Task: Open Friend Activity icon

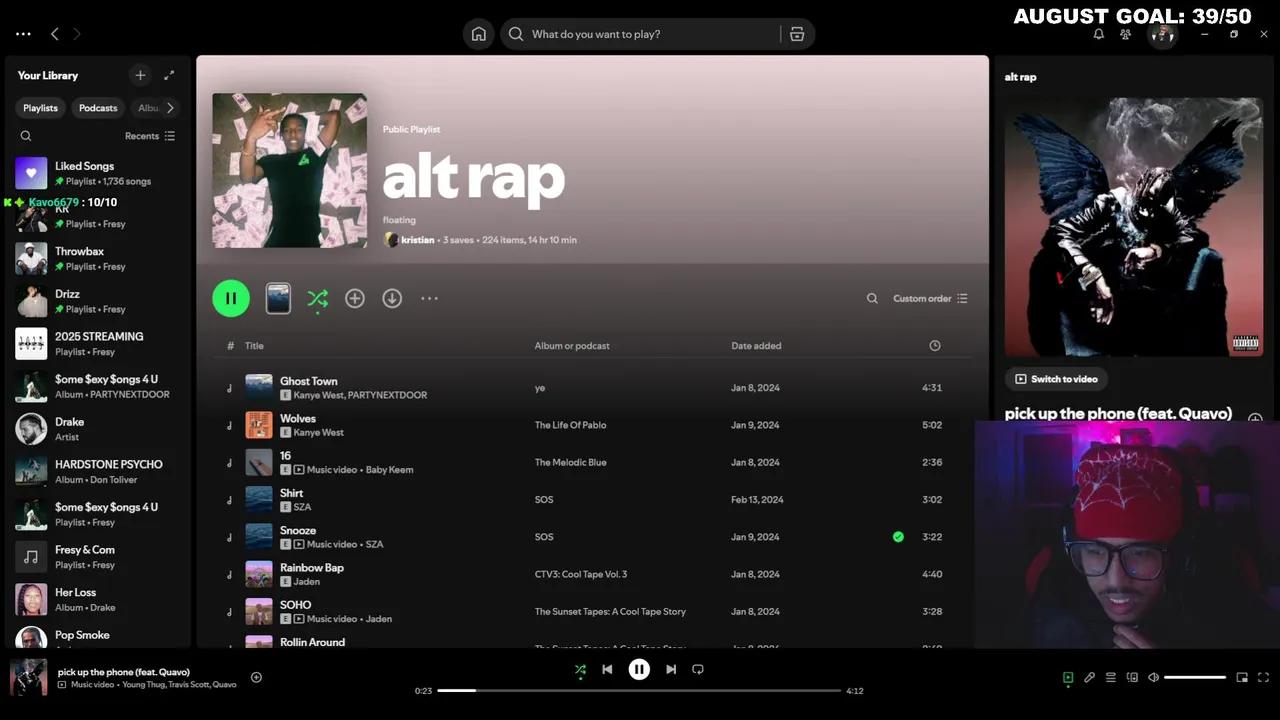Action: [1126, 34]
